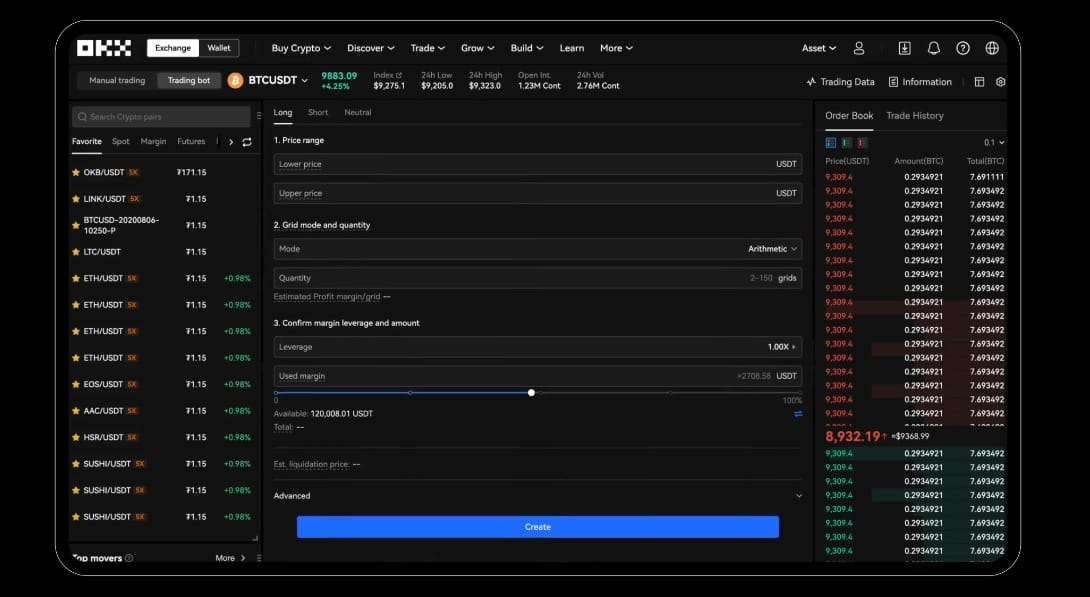Click the help question mark icon
The width and height of the screenshot is (1090, 597).
[x=962, y=47]
